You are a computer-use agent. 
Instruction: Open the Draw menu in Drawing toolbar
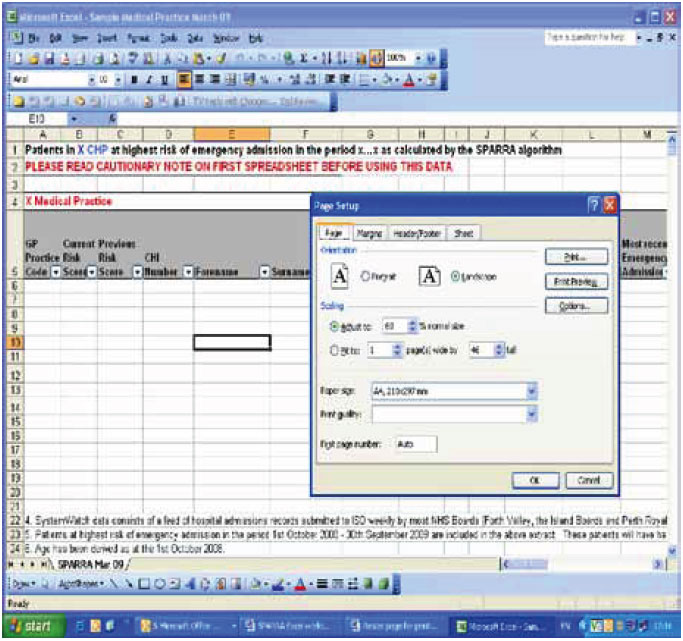(x=24, y=584)
